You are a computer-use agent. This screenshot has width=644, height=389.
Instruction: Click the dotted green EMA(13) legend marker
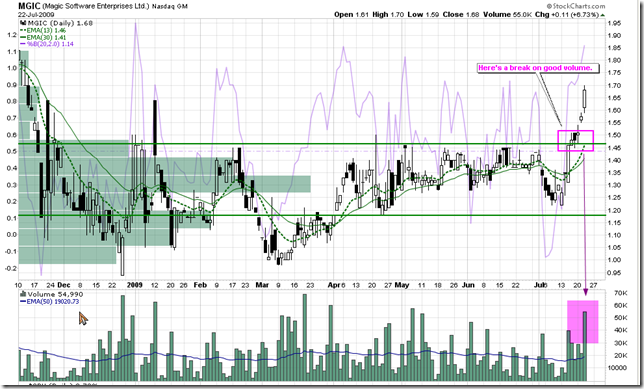[x=23, y=30]
